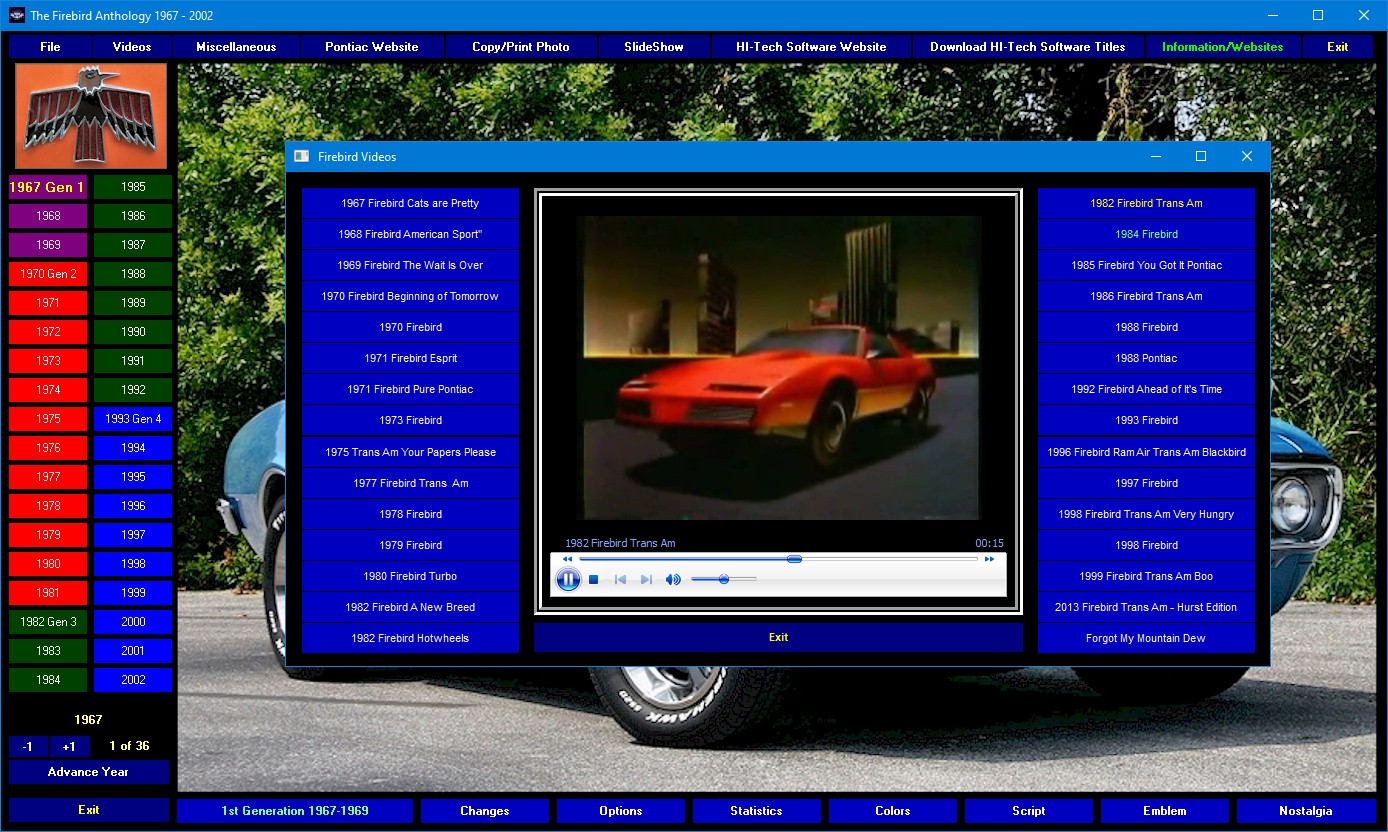
Task: Adjust the volume slider in player
Action: pos(723,579)
